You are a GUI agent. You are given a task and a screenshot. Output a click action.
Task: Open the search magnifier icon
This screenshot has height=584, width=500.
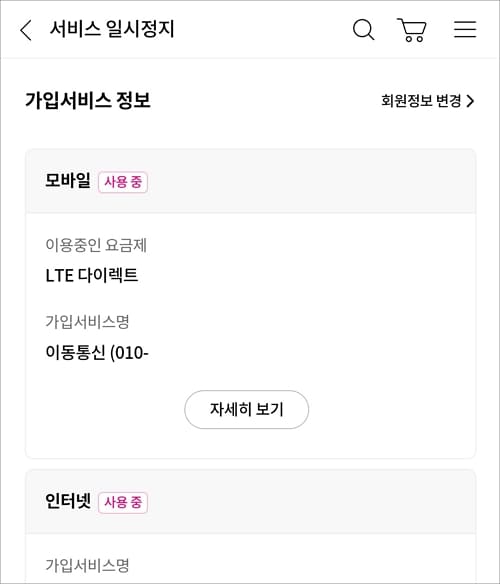click(x=363, y=29)
